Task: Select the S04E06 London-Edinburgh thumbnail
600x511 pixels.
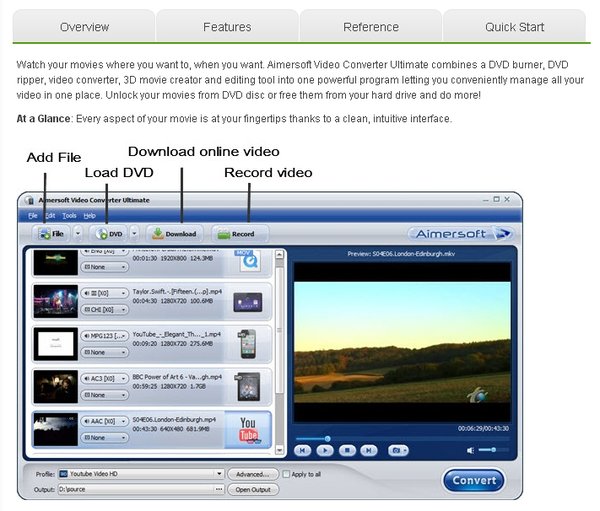Action: [55, 429]
